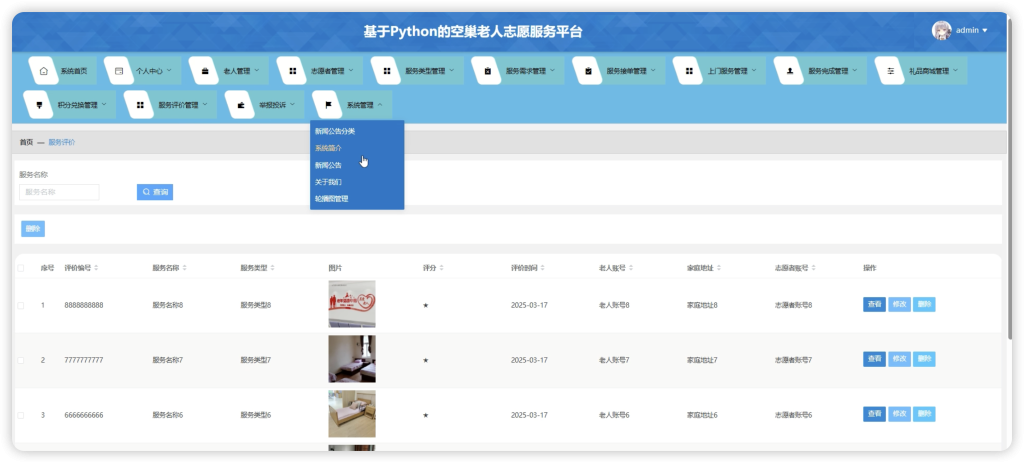Open the admin user dropdown arrow
Screen dimensions: 1024x463
click(985, 31)
